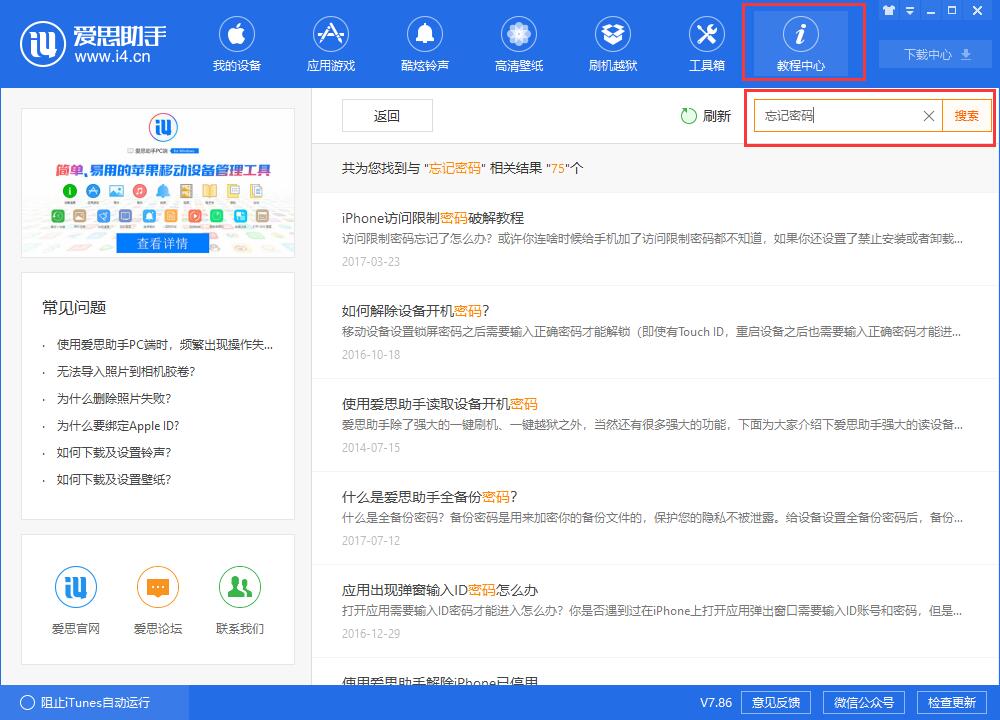Open the skin shirt icon in title bar

(888, 10)
